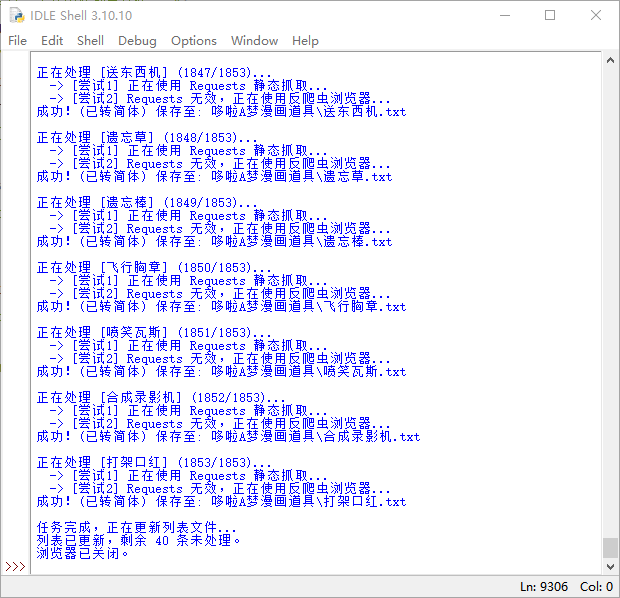This screenshot has width=620, height=598.
Task: Click the [尝试2] line under 喷笑瓦斯
Action: 219,358
